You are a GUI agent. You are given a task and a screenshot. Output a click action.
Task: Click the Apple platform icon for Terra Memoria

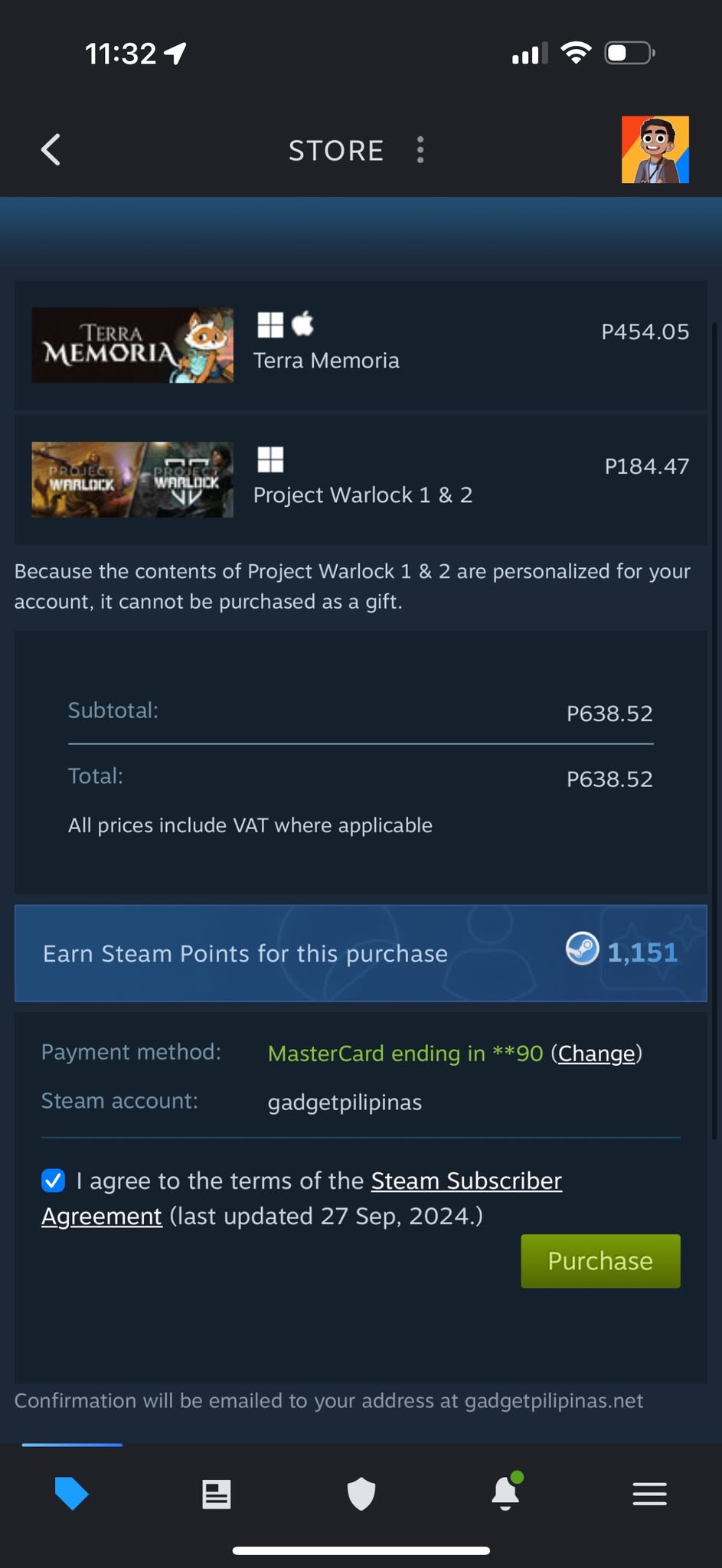coord(304,325)
